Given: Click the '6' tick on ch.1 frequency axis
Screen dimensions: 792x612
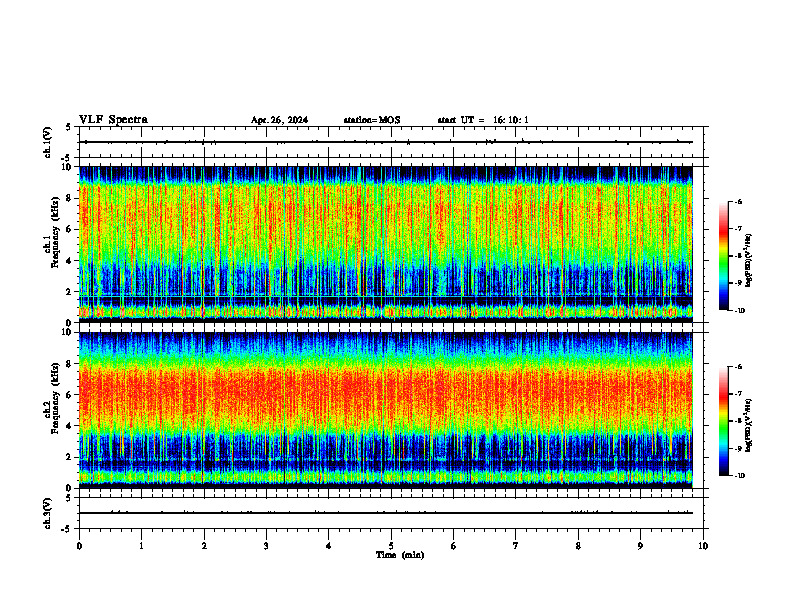Looking at the screenshot, I should [70, 229].
